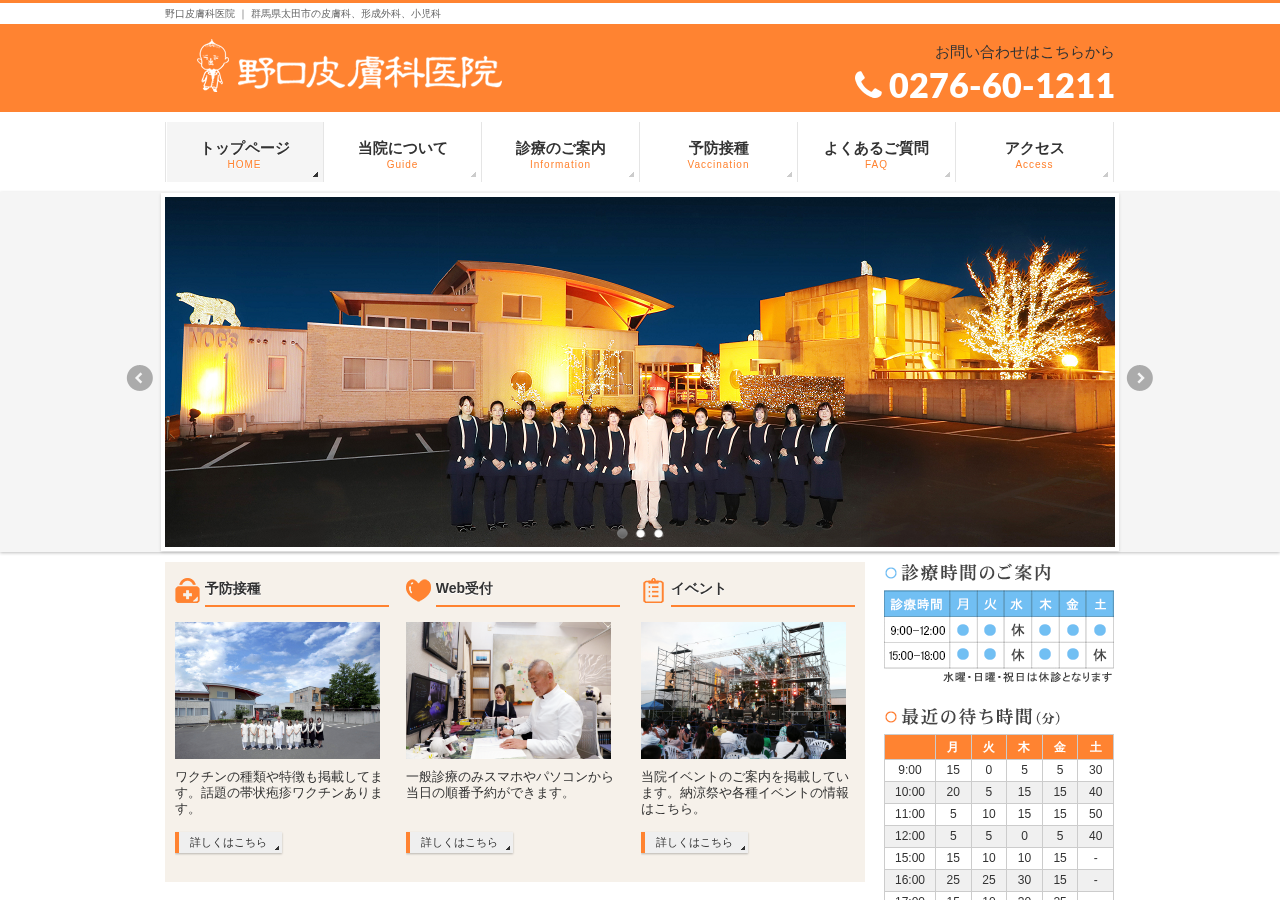Click the next slide arrow
Image resolution: width=1280 pixels, height=900 pixels.
click(x=1140, y=378)
